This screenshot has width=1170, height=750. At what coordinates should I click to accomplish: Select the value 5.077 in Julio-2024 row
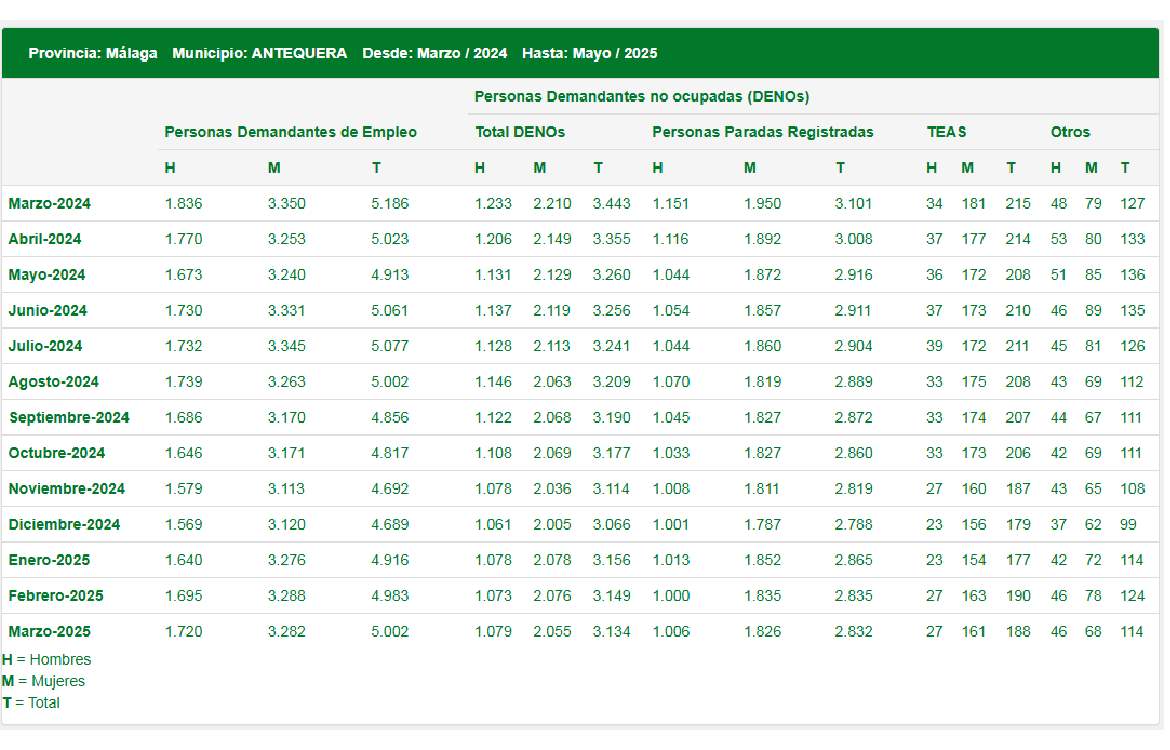pyautogui.click(x=390, y=346)
